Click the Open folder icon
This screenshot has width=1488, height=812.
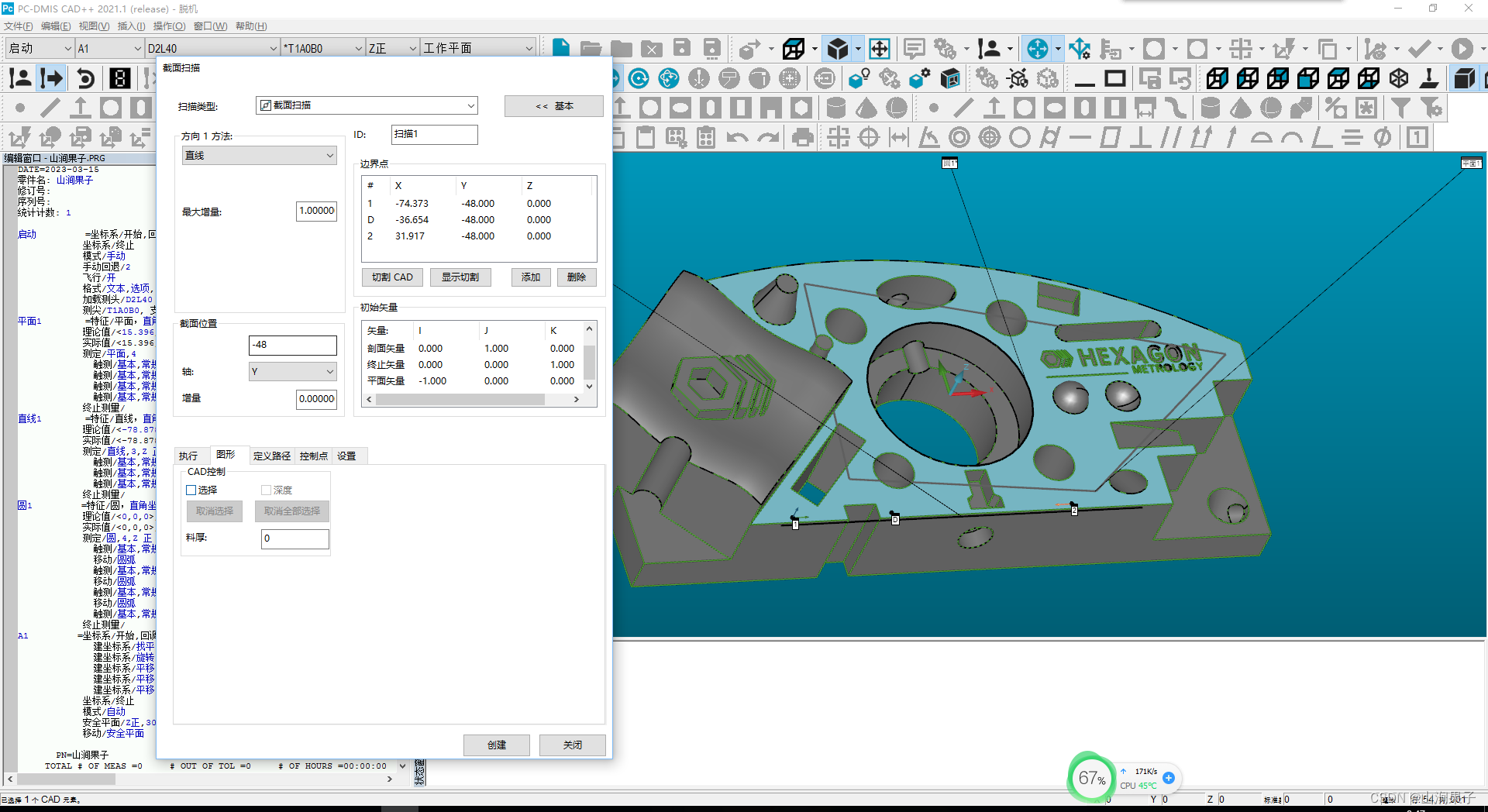[x=591, y=48]
